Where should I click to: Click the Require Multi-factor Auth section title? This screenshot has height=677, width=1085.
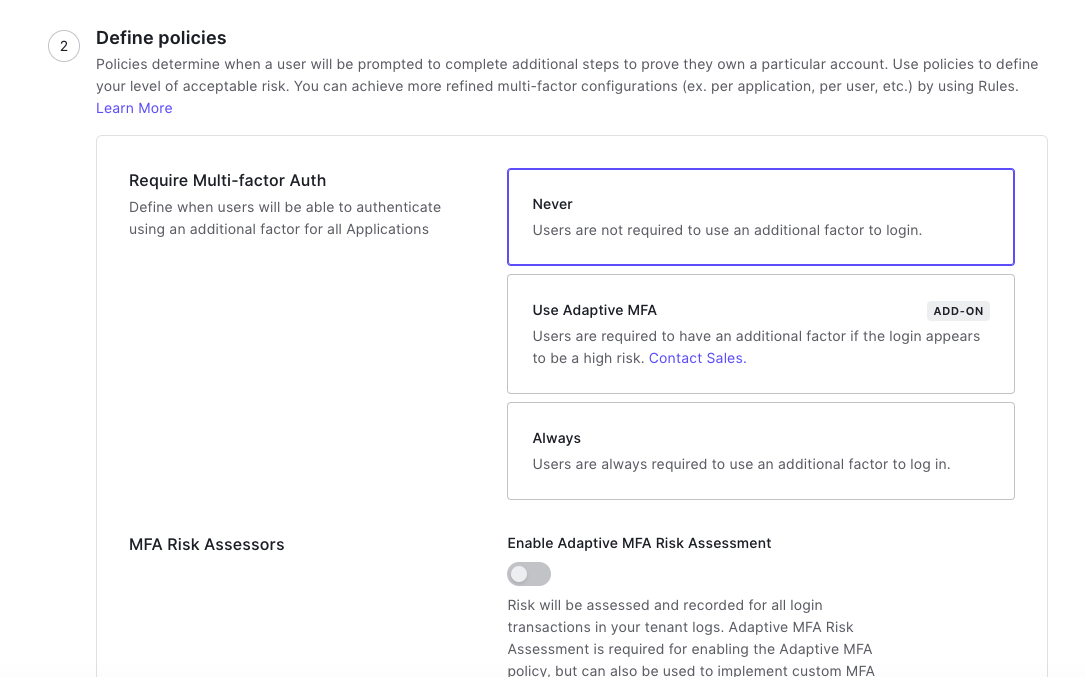(x=227, y=180)
